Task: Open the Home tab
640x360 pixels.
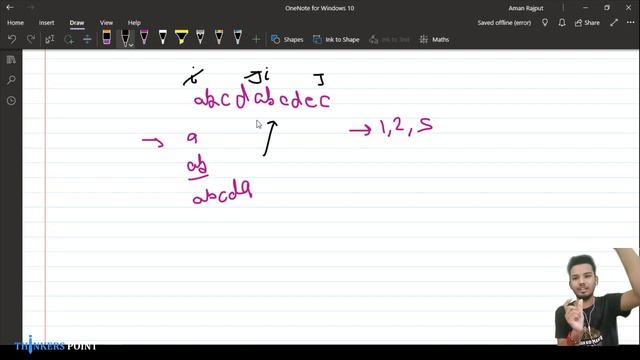Action: (x=16, y=23)
